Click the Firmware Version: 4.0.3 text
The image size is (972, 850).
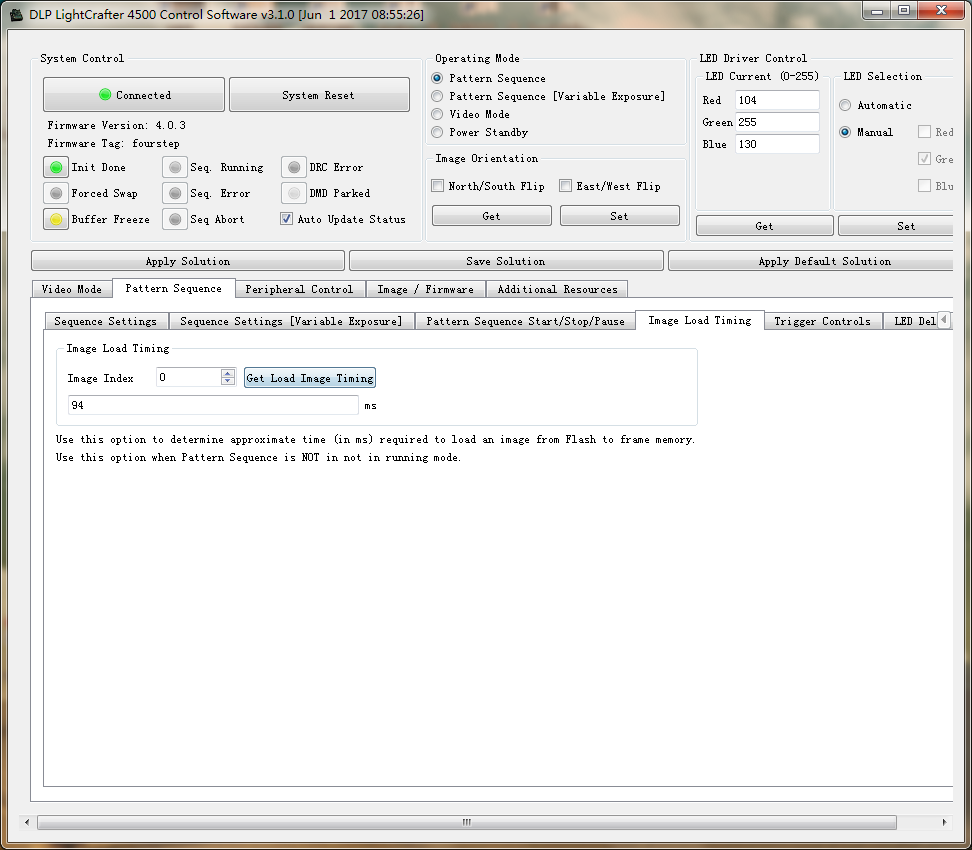click(x=117, y=125)
